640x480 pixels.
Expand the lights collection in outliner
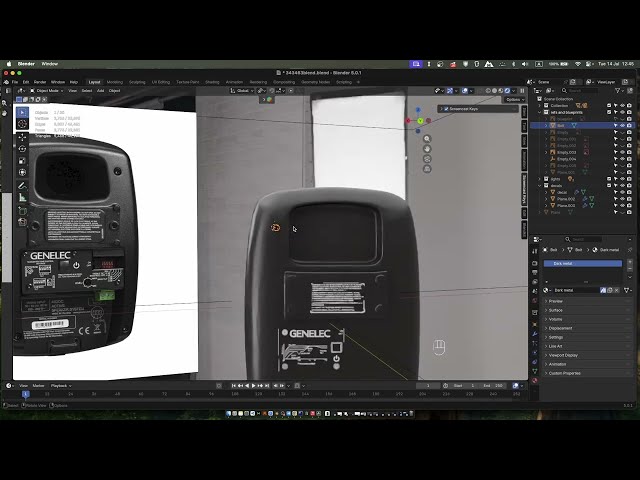click(x=540, y=179)
